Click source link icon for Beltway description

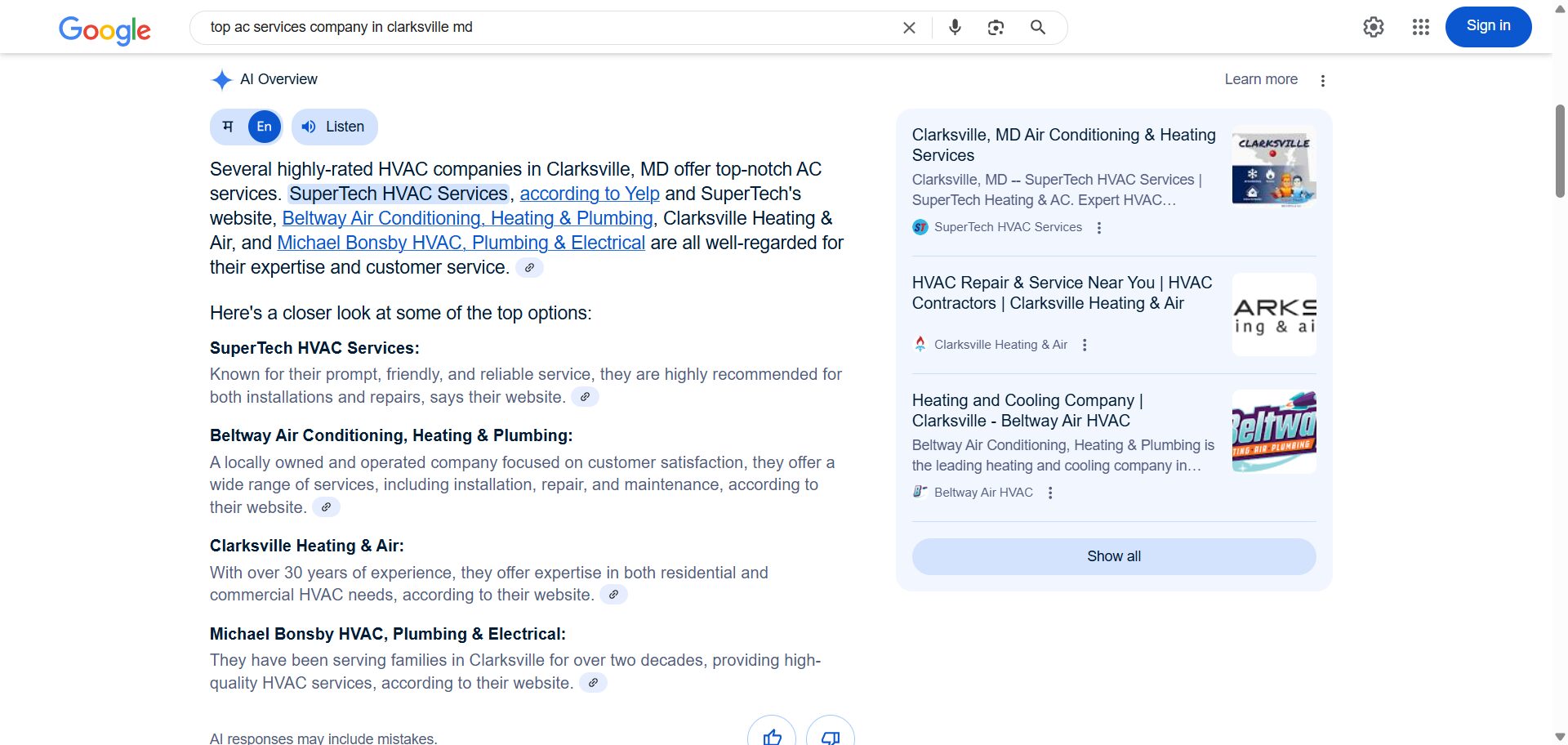coord(326,507)
